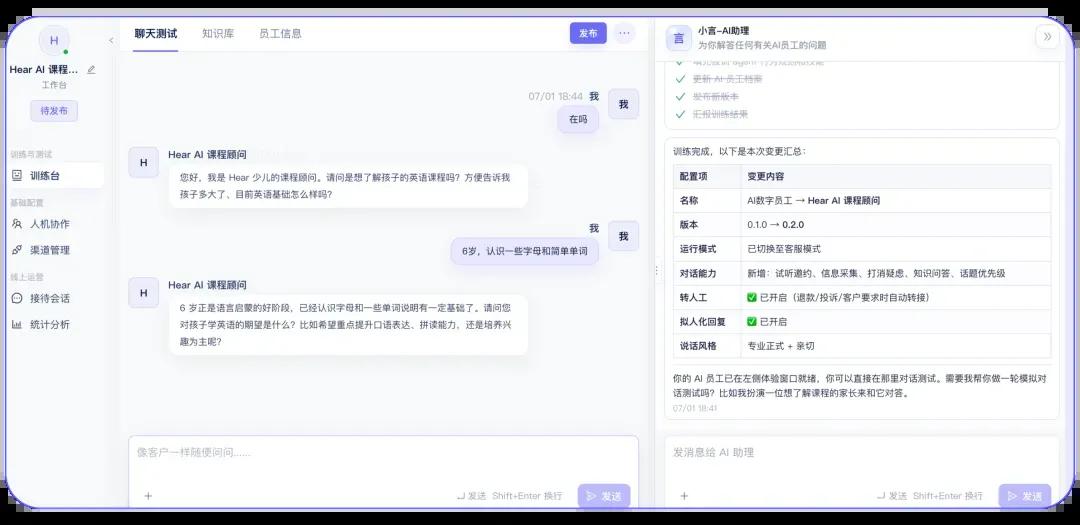The image size is (1080, 525).
Task: Click 发送 button in the AI assistant panel
Action: [1025, 496]
